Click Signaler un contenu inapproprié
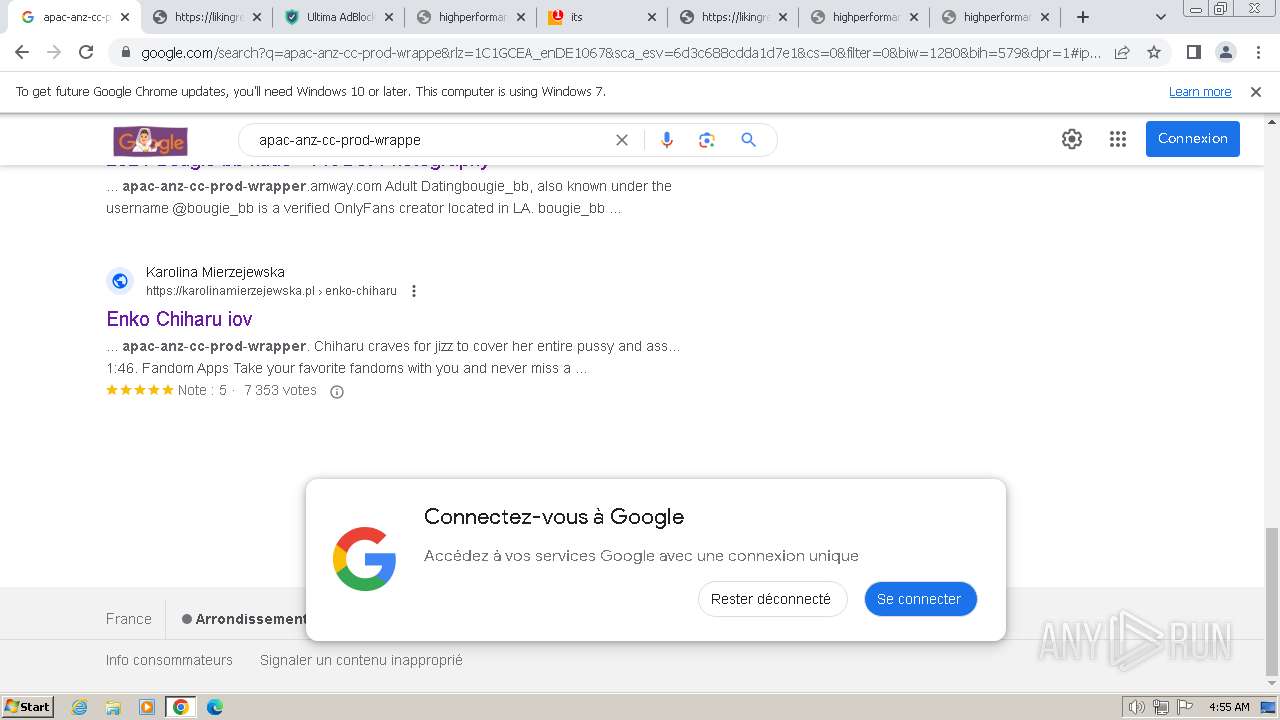Screen dimensions: 1280x720 click(x=361, y=660)
